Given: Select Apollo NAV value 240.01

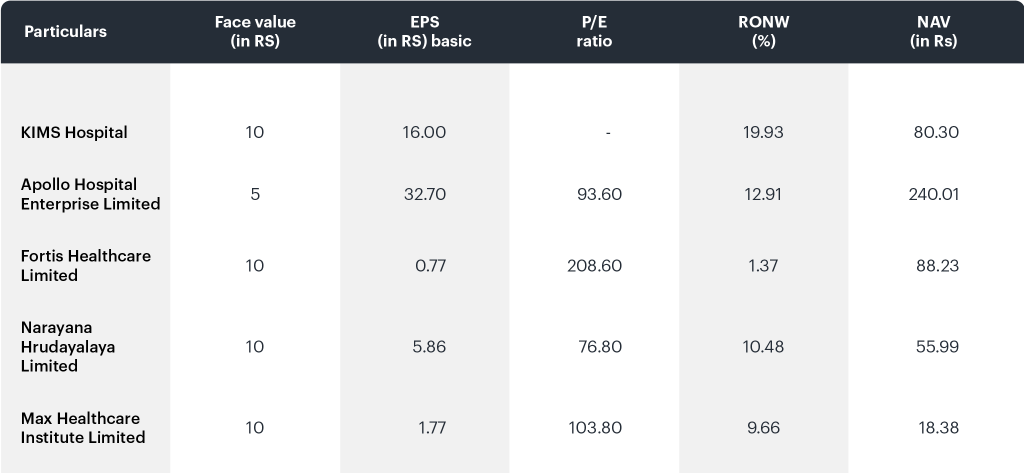Looking at the screenshot, I should tap(934, 194).
